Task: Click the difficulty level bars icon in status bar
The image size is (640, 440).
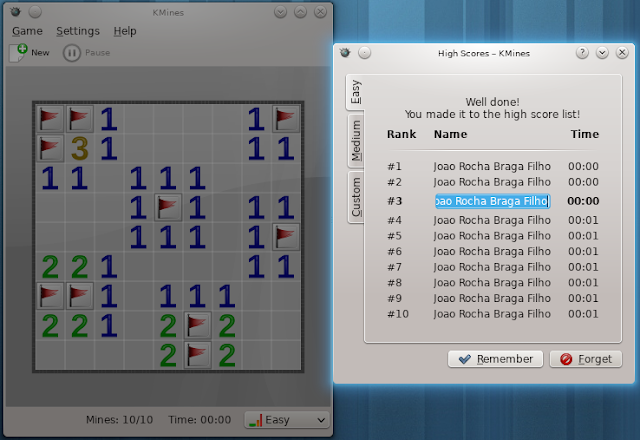Action: pos(256,420)
